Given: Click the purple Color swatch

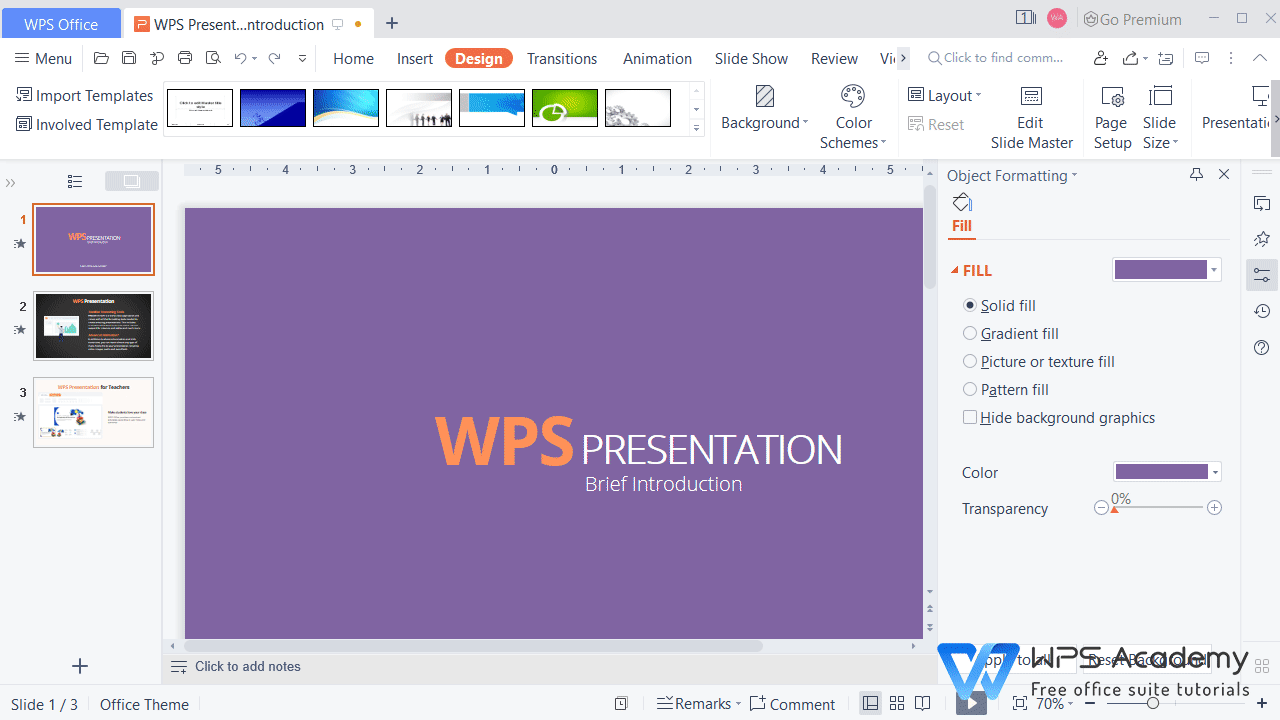Looking at the screenshot, I should (x=1161, y=472).
